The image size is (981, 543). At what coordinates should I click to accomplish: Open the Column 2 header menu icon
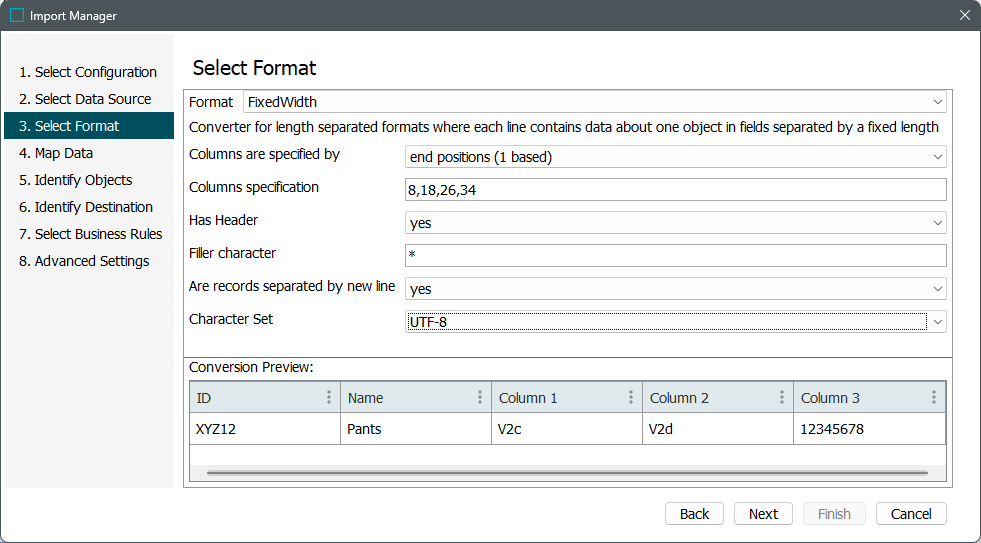(x=782, y=397)
